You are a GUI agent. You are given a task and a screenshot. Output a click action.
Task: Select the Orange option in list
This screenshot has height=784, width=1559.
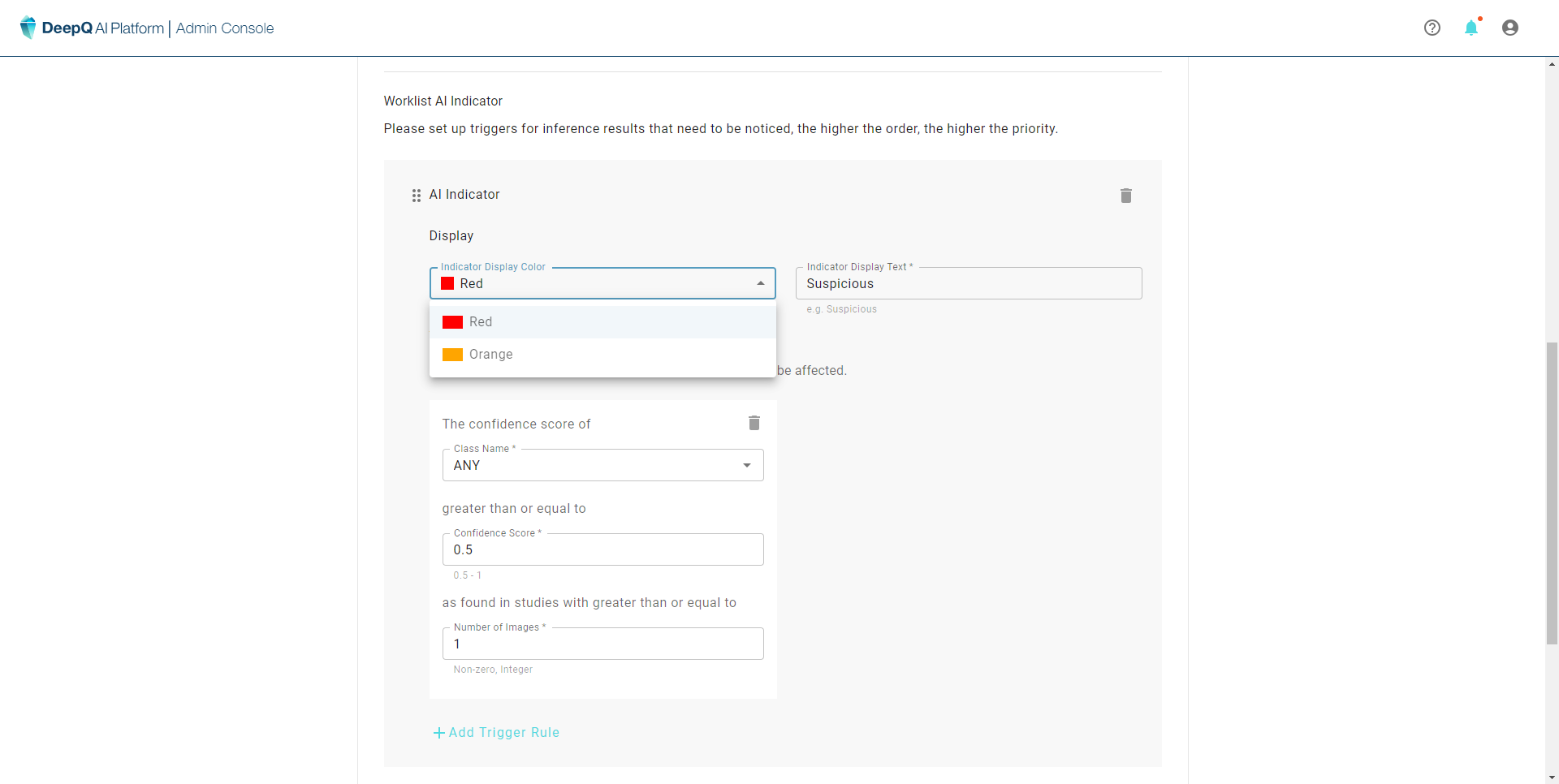pyautogui.click(x=491, y=355)
